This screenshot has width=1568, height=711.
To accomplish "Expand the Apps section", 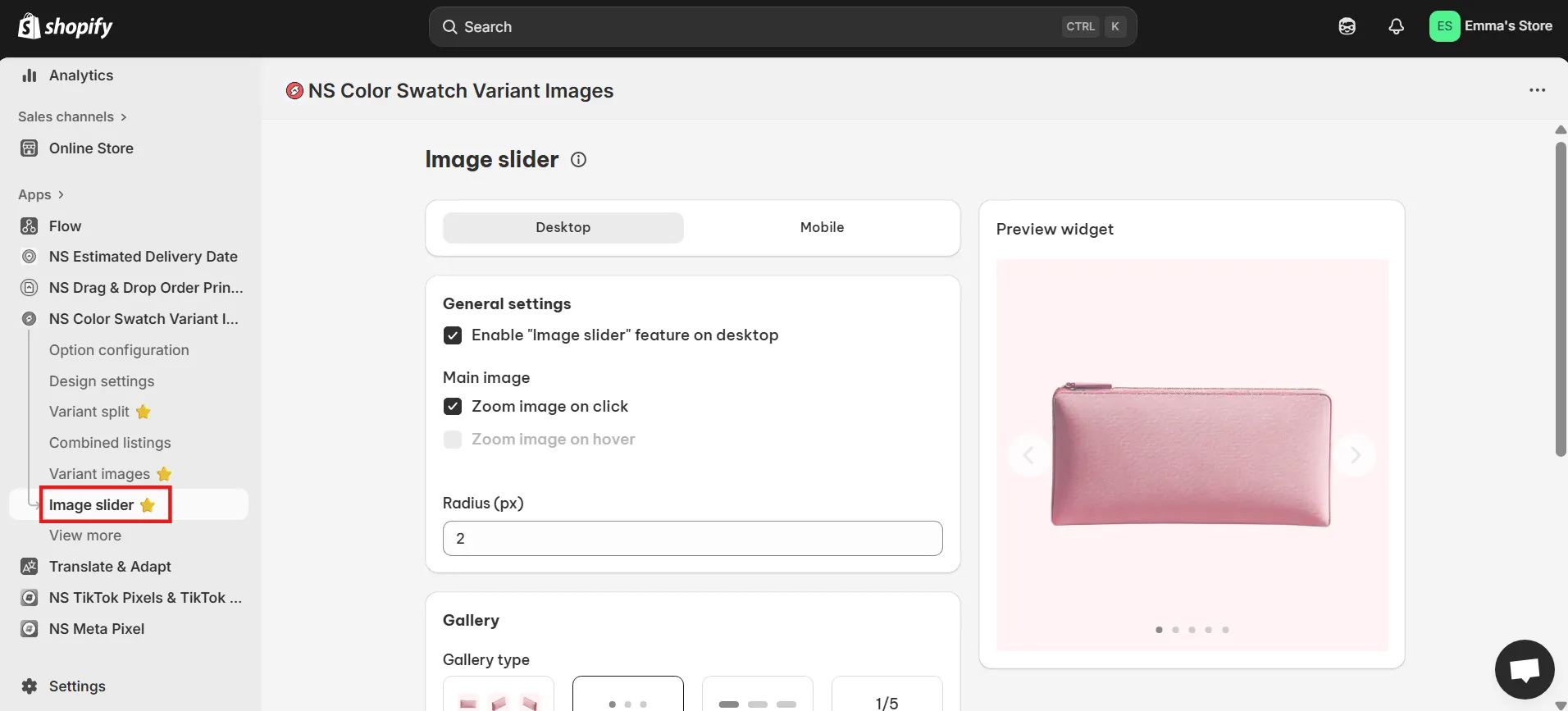I will click(41, 194).
